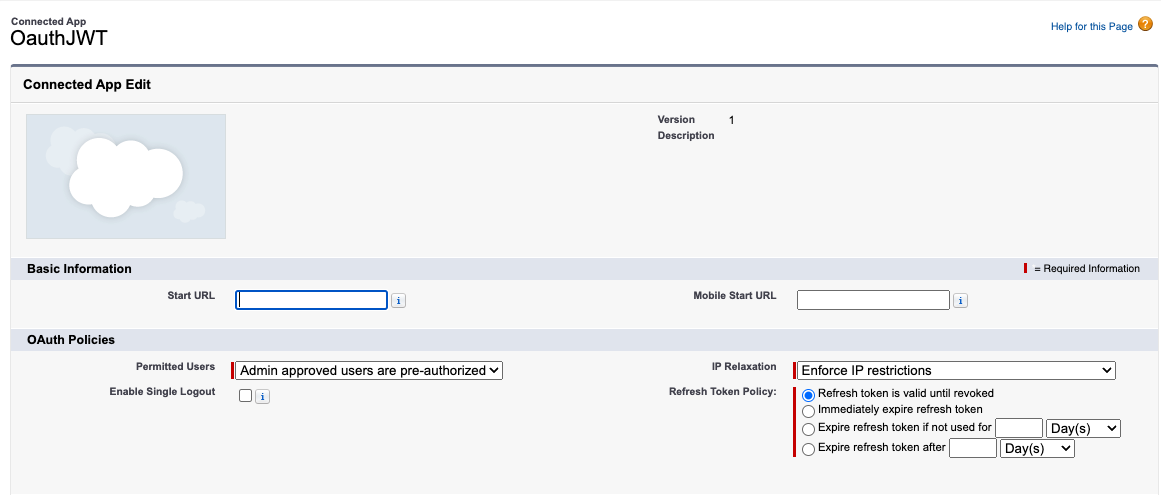Screen dimensions: 1161x495
Task: Choose the 'Expire refresh token after' radio option
Action: [x=808, y=449]
